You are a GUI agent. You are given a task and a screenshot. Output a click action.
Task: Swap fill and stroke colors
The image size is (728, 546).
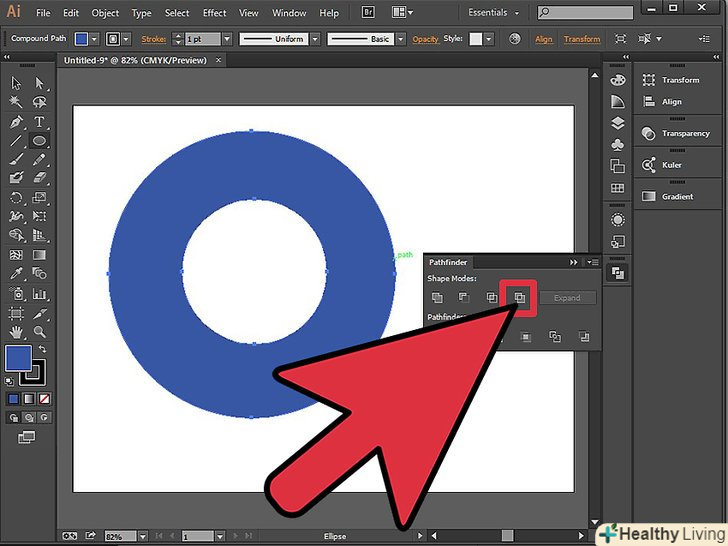pyautogui.click(x=42, y=348)
